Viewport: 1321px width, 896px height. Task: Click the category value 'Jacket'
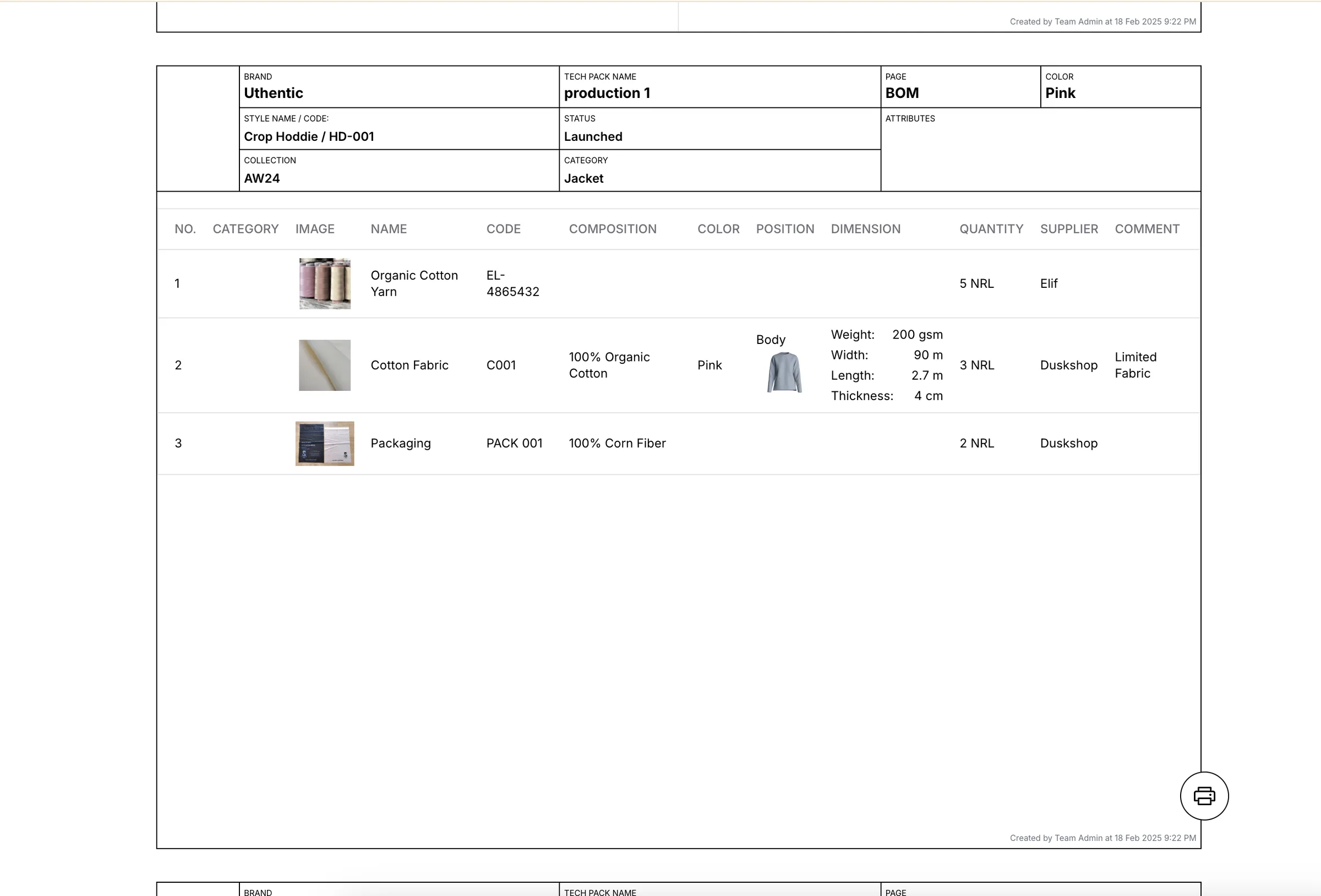point(584,178)
